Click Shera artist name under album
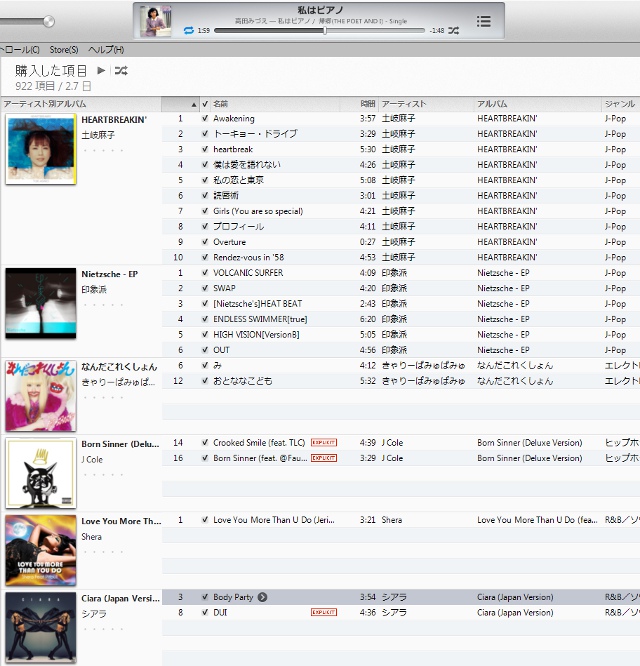This screenshot has width=640, height=666. [x=91, y=536]
